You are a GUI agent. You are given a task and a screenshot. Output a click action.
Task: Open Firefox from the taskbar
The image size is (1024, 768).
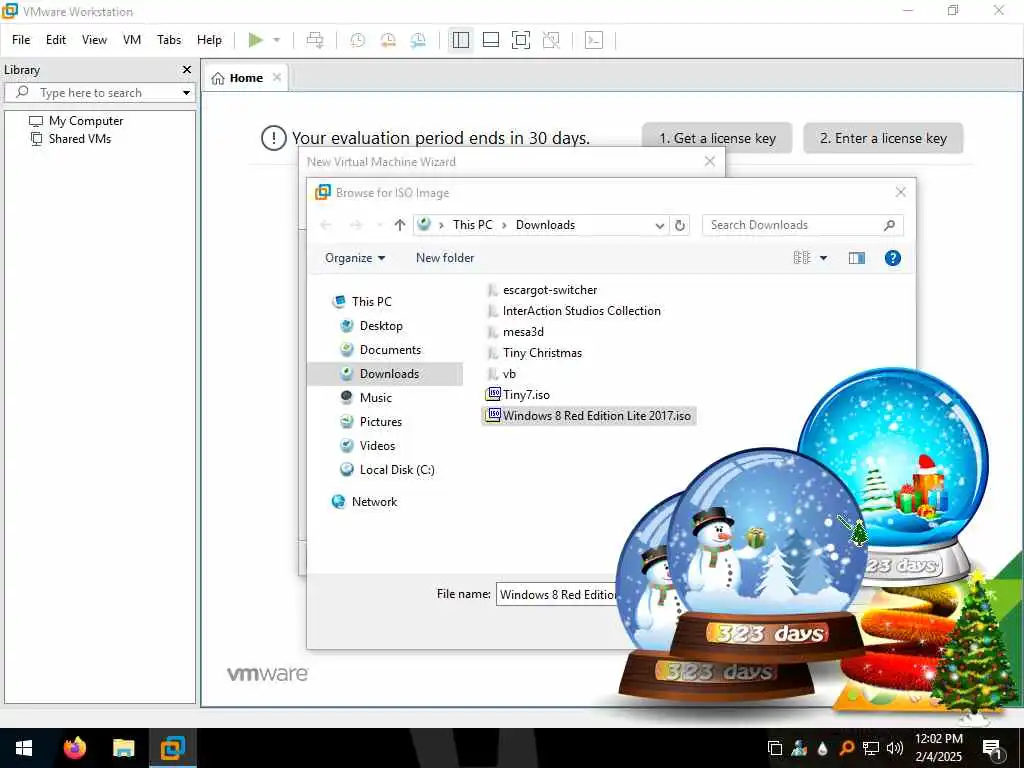(74, 748)
